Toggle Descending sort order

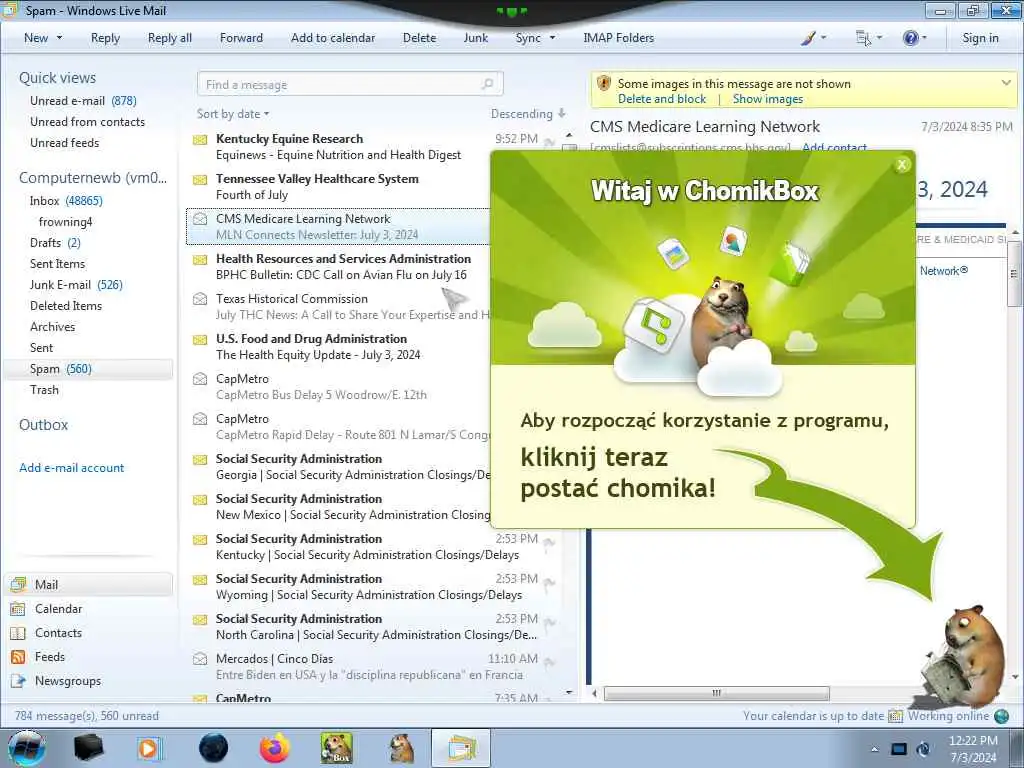point(528,114)
